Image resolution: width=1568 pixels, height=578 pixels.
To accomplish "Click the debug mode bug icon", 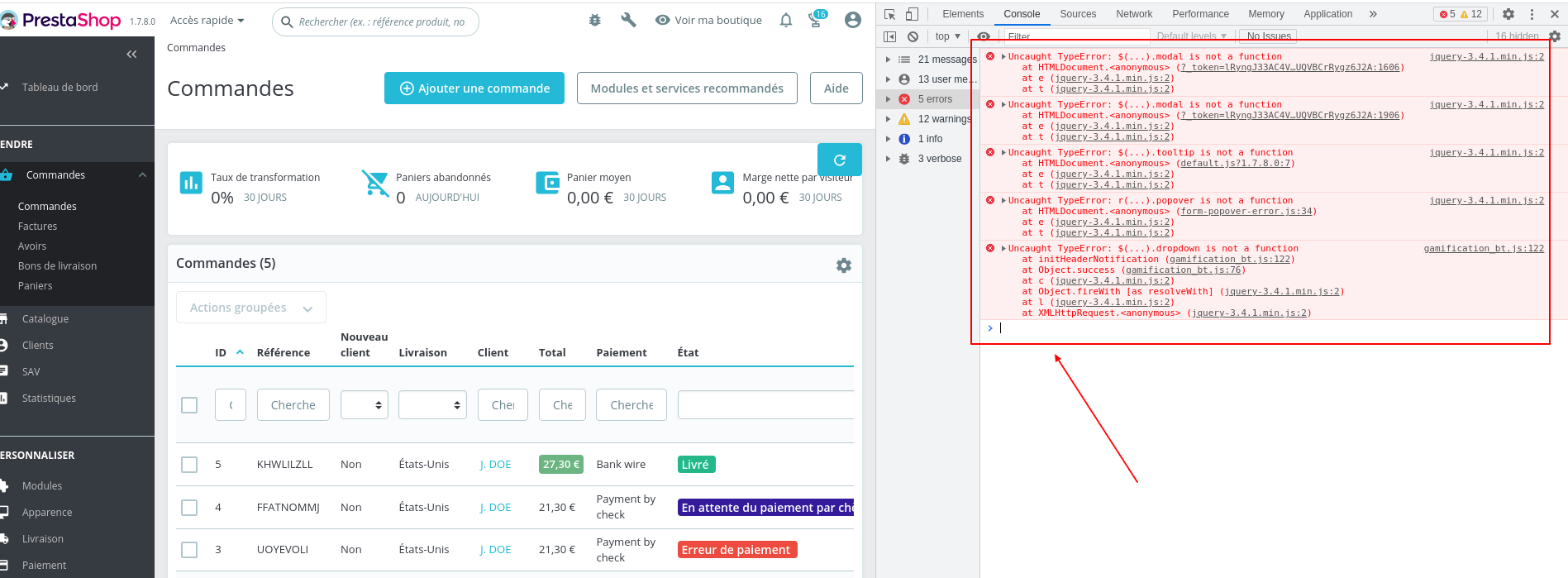I will point(595,20).
